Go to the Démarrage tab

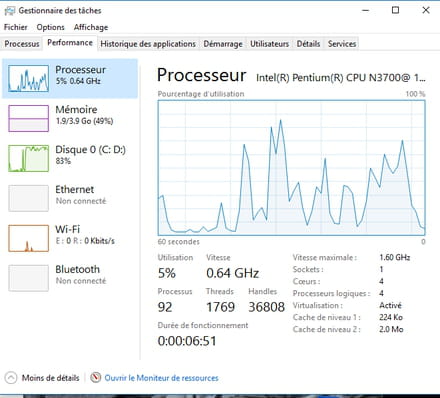[x=223, y=44]
